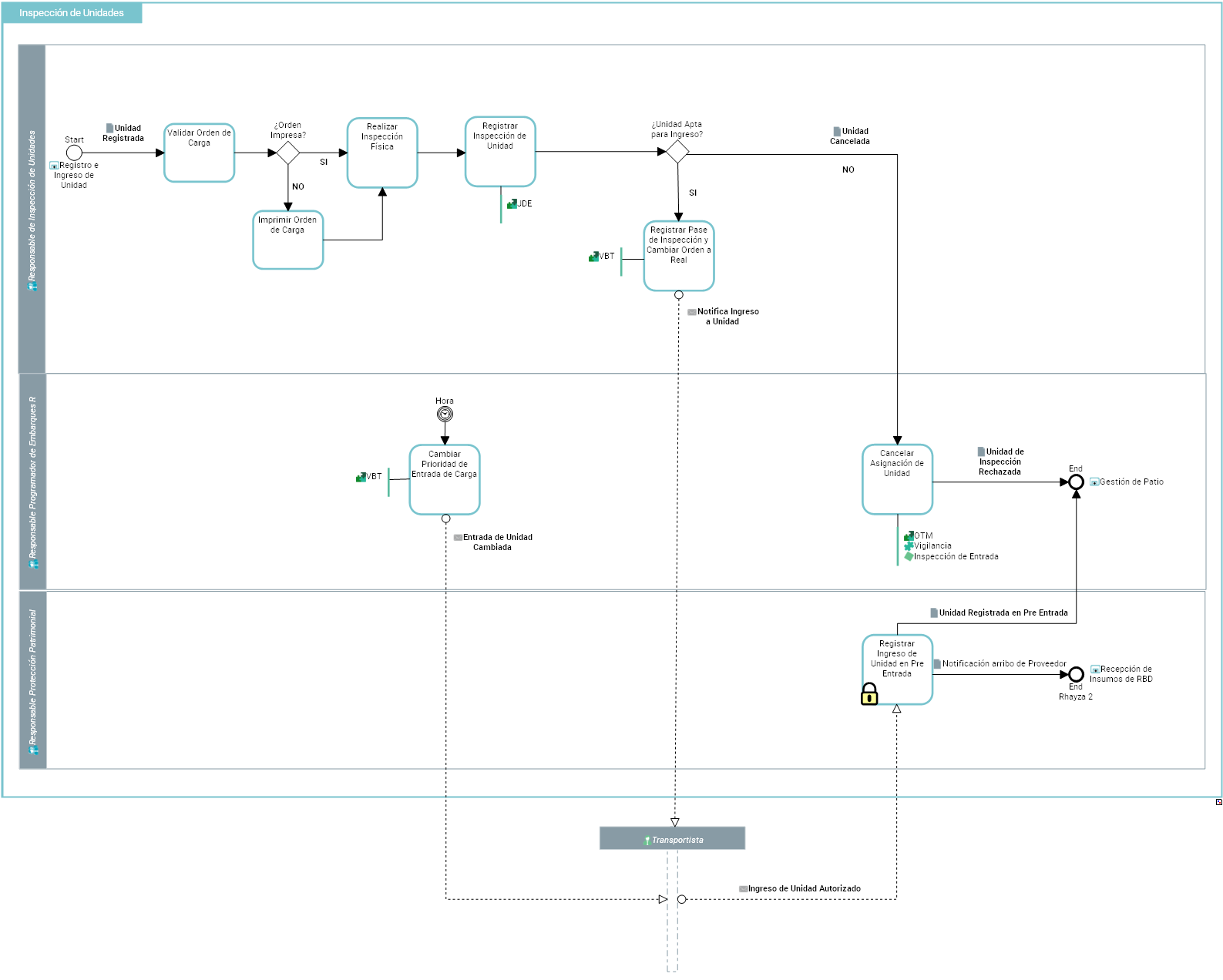
Task: Select the Realizar Inspección Física task
Action: pyautogui.click(x=382, y=153)
